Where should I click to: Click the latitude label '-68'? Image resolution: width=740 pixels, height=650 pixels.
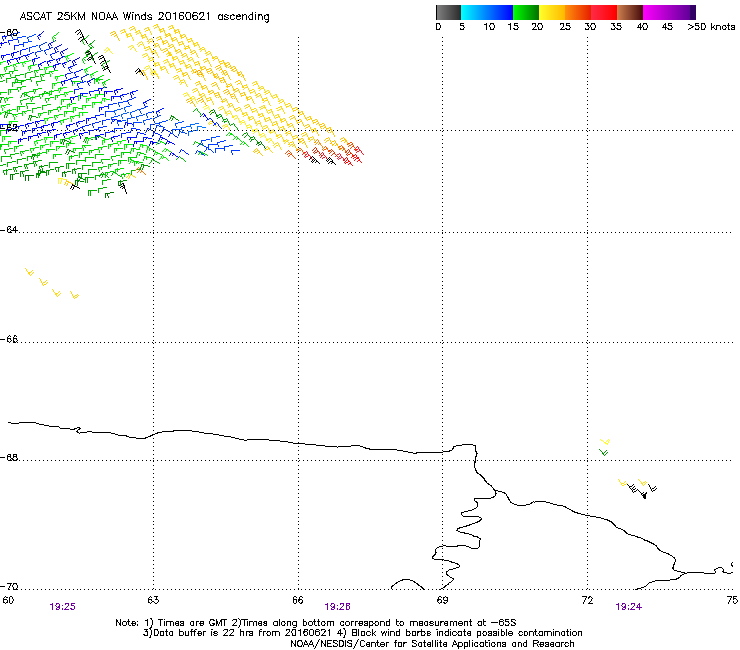tap(9, 457)
